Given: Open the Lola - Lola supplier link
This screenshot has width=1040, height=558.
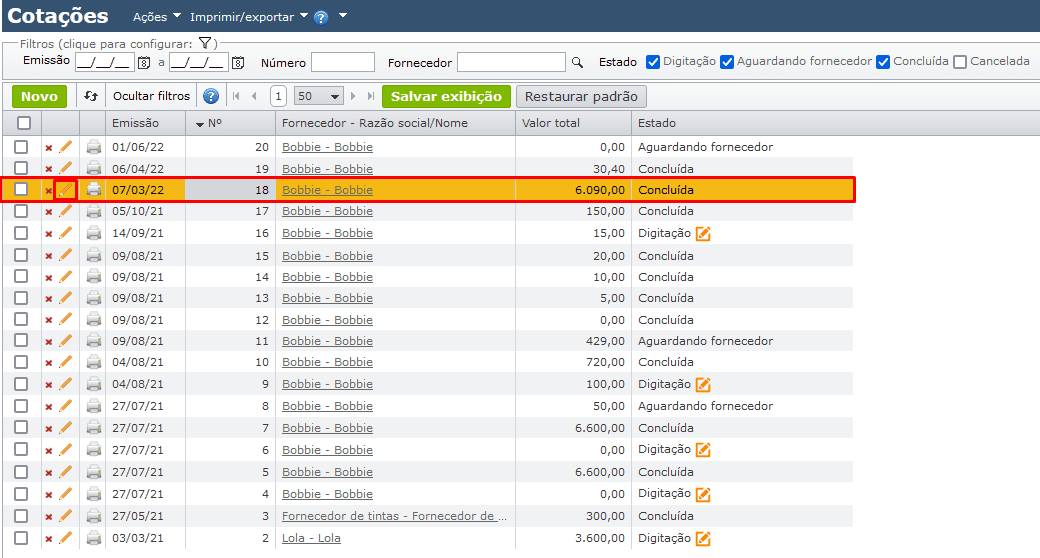Looking at the screenshot, I should tap(311, 537).
